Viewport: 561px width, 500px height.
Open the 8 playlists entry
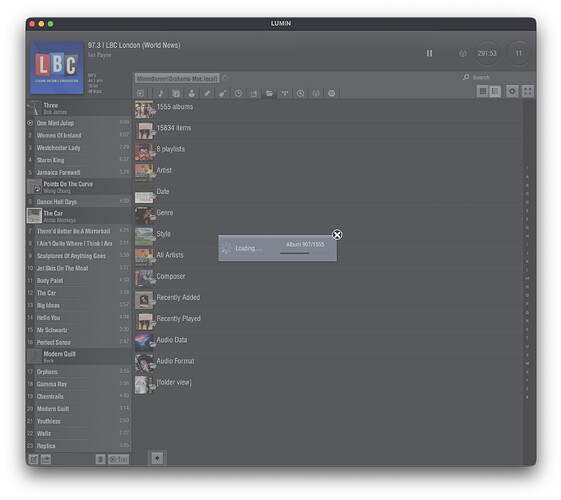[328, 151]
